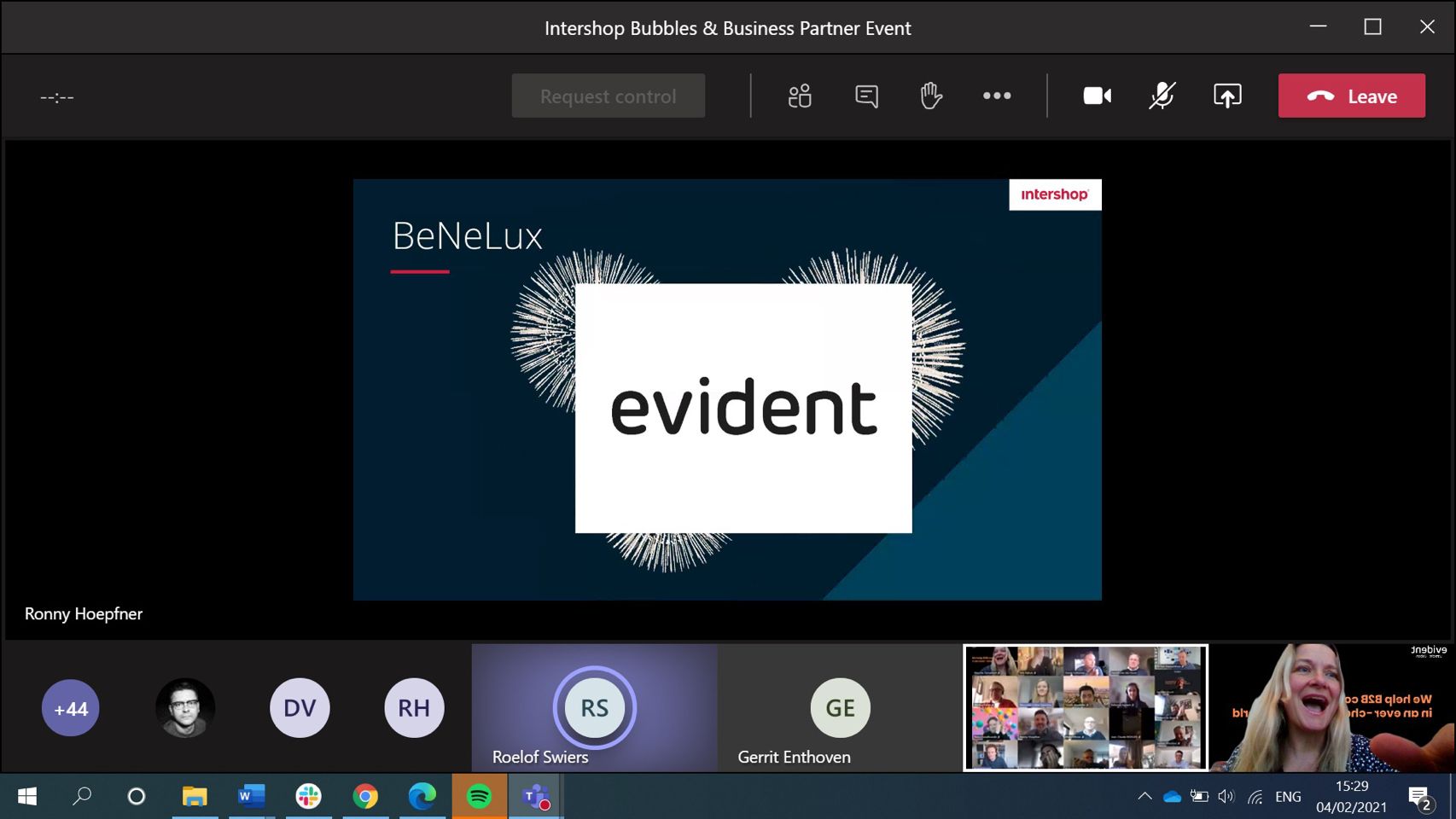Select the laughing woman's video tile
The width and height of the screenshot is (1456, 819).
pyautogui.click(x=1332, y=708)
